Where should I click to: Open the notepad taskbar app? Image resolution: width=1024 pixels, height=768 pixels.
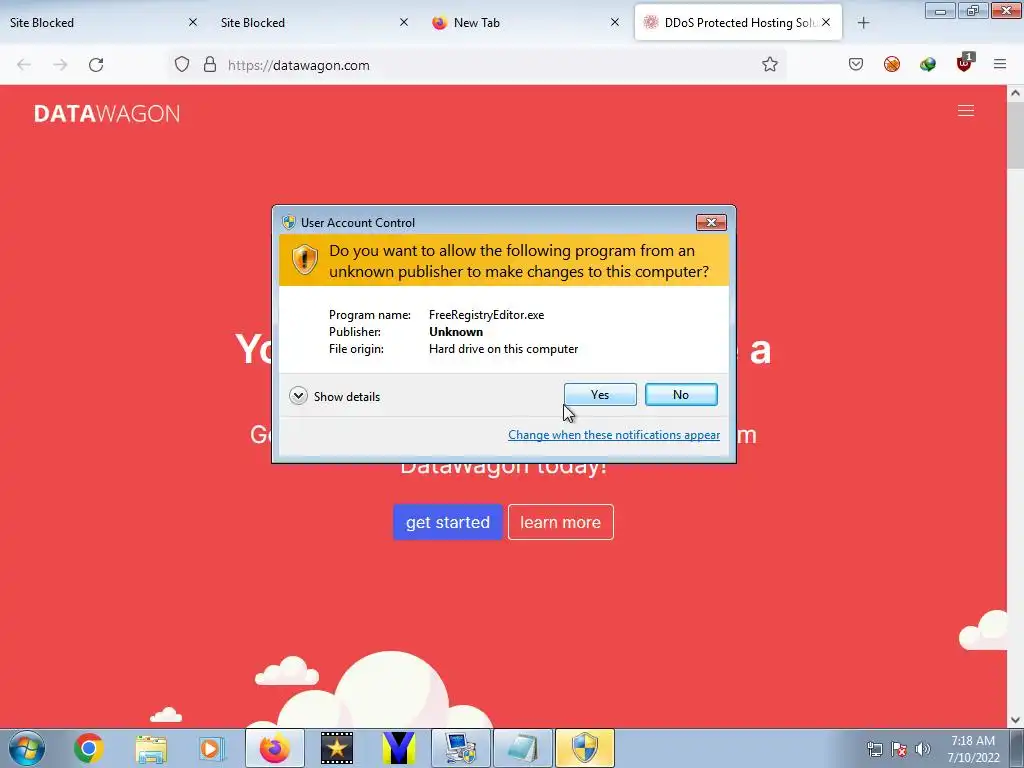(523, 748)
